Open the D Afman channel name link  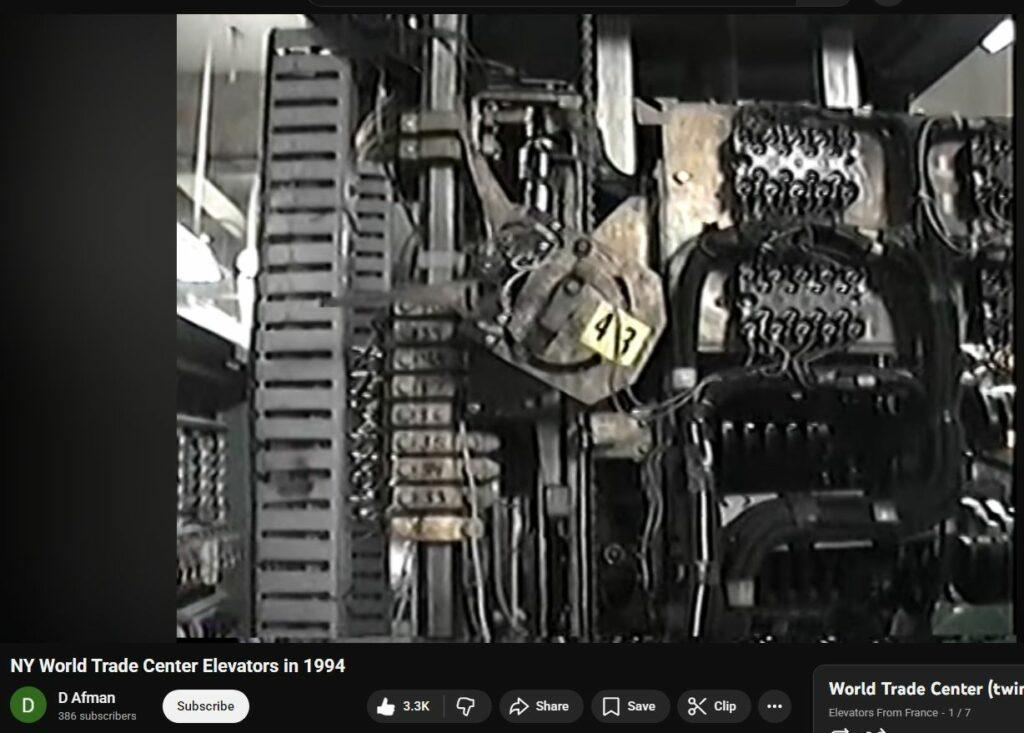86,698
